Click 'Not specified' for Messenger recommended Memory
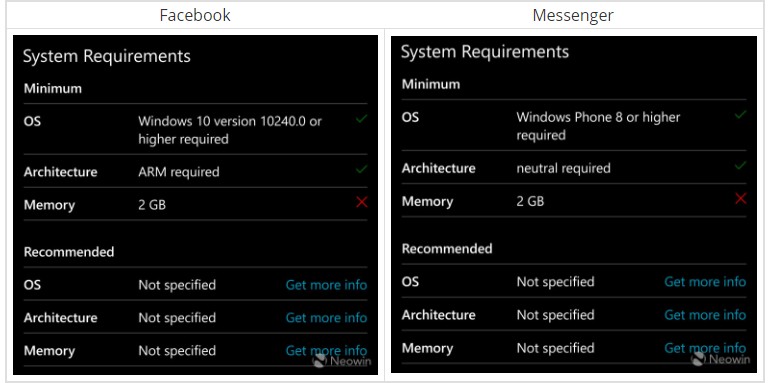770x383 pixels. tap(555, 348)
